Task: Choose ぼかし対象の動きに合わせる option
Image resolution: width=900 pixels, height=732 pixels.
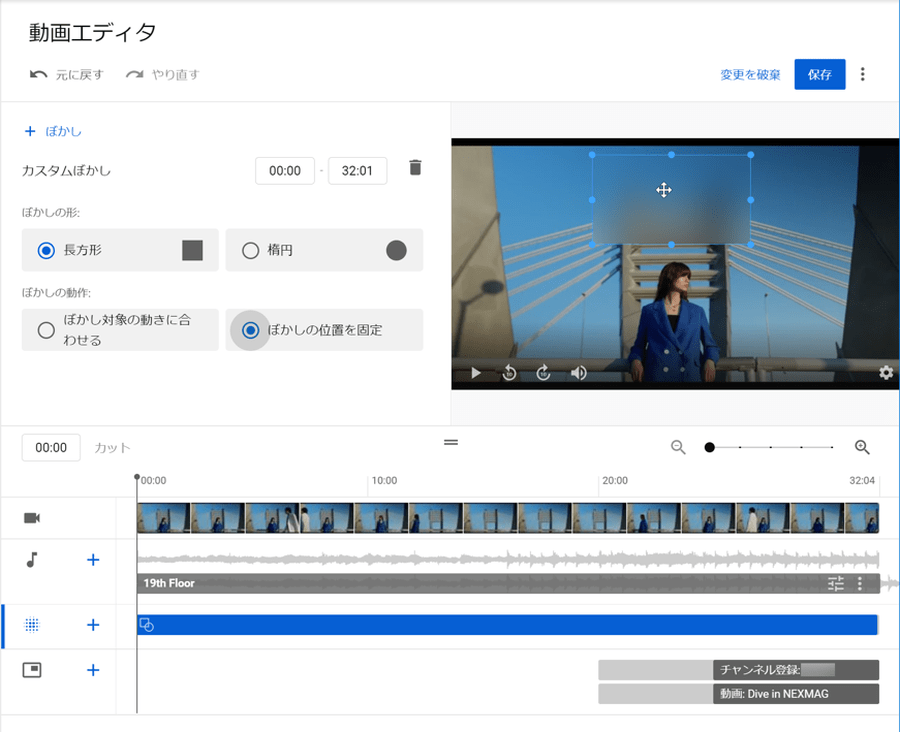Action: (x=46, y=330)
